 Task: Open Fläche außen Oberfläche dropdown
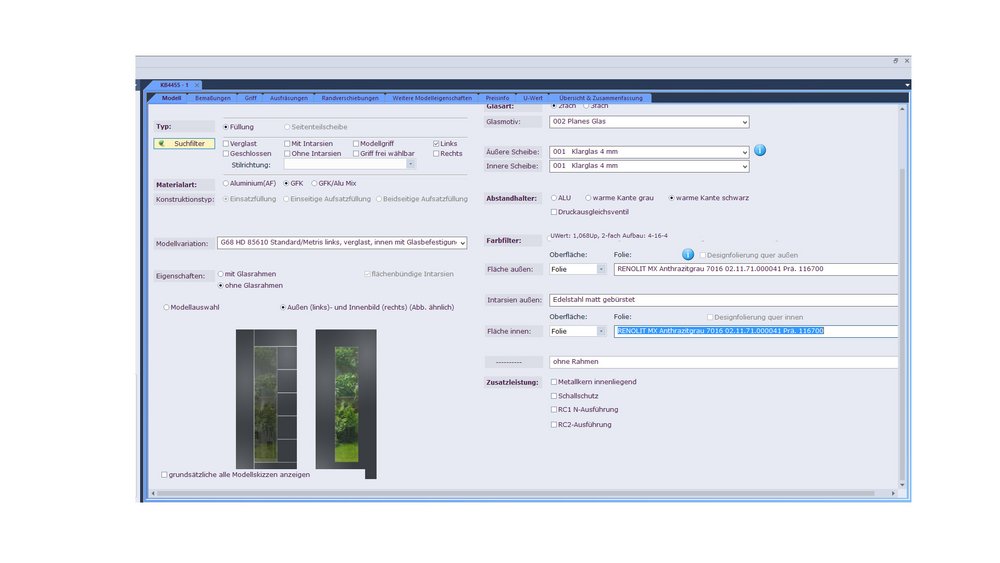coord(601,269)
